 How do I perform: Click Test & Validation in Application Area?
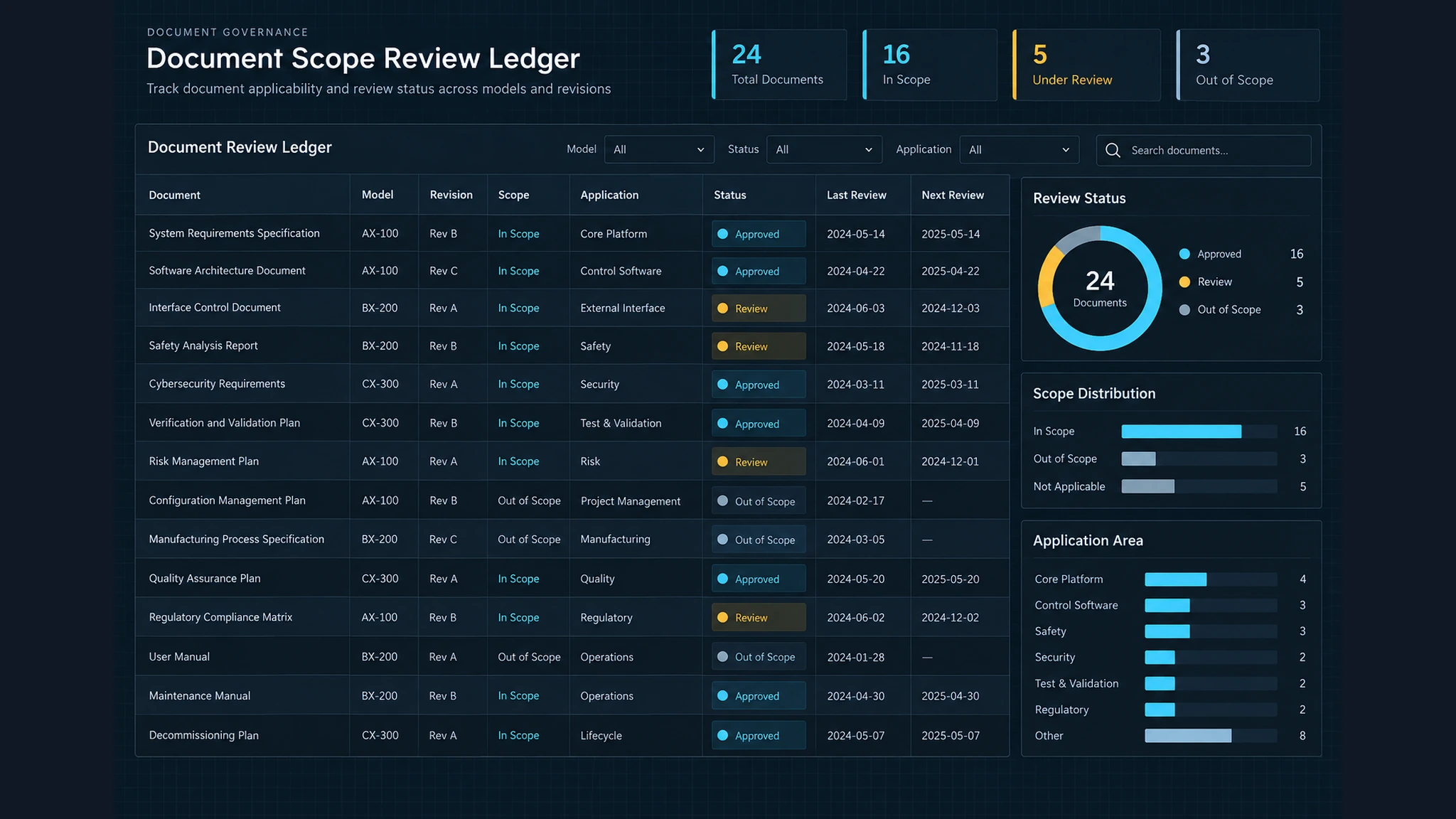(x=1076, y=683)
